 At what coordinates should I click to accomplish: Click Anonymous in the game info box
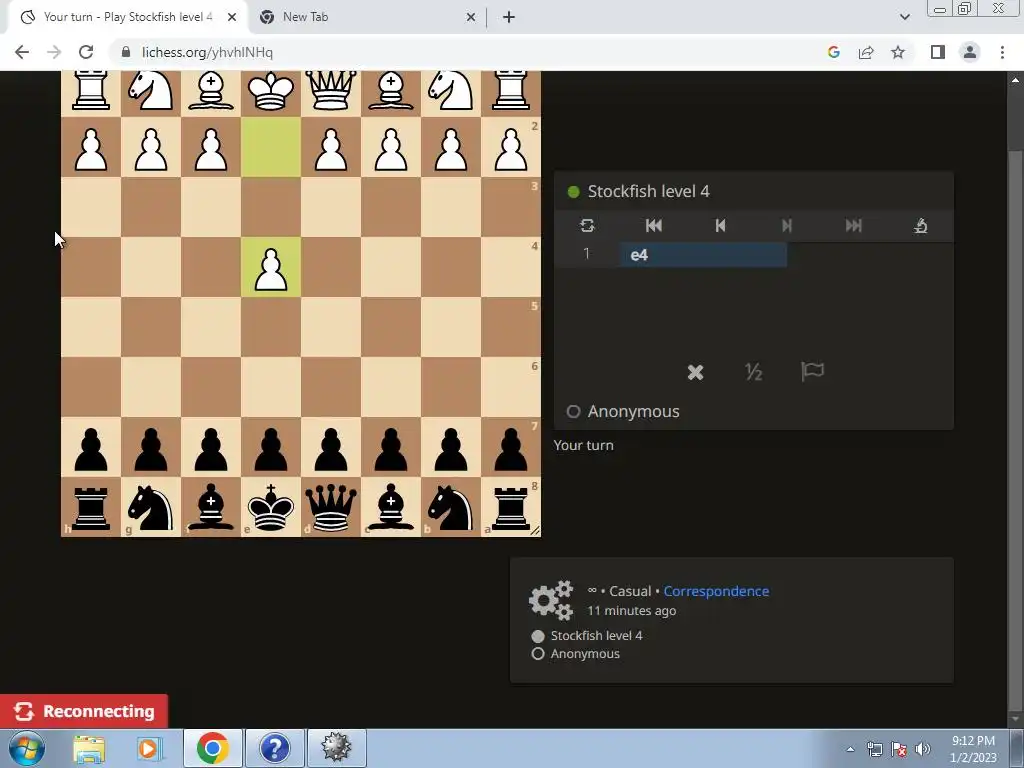pos(584,654)
